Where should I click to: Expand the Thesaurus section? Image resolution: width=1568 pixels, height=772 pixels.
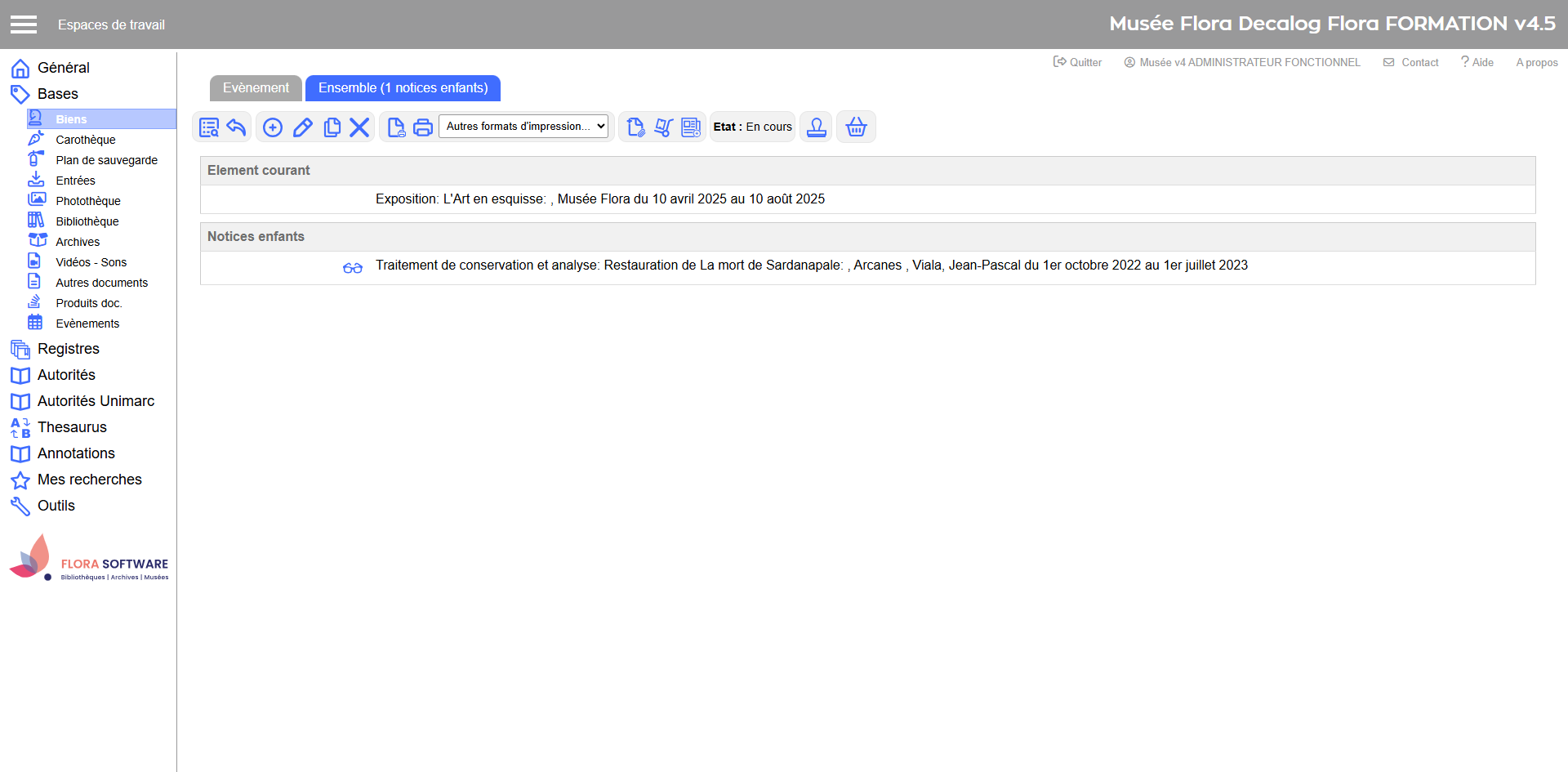point(72,427)
